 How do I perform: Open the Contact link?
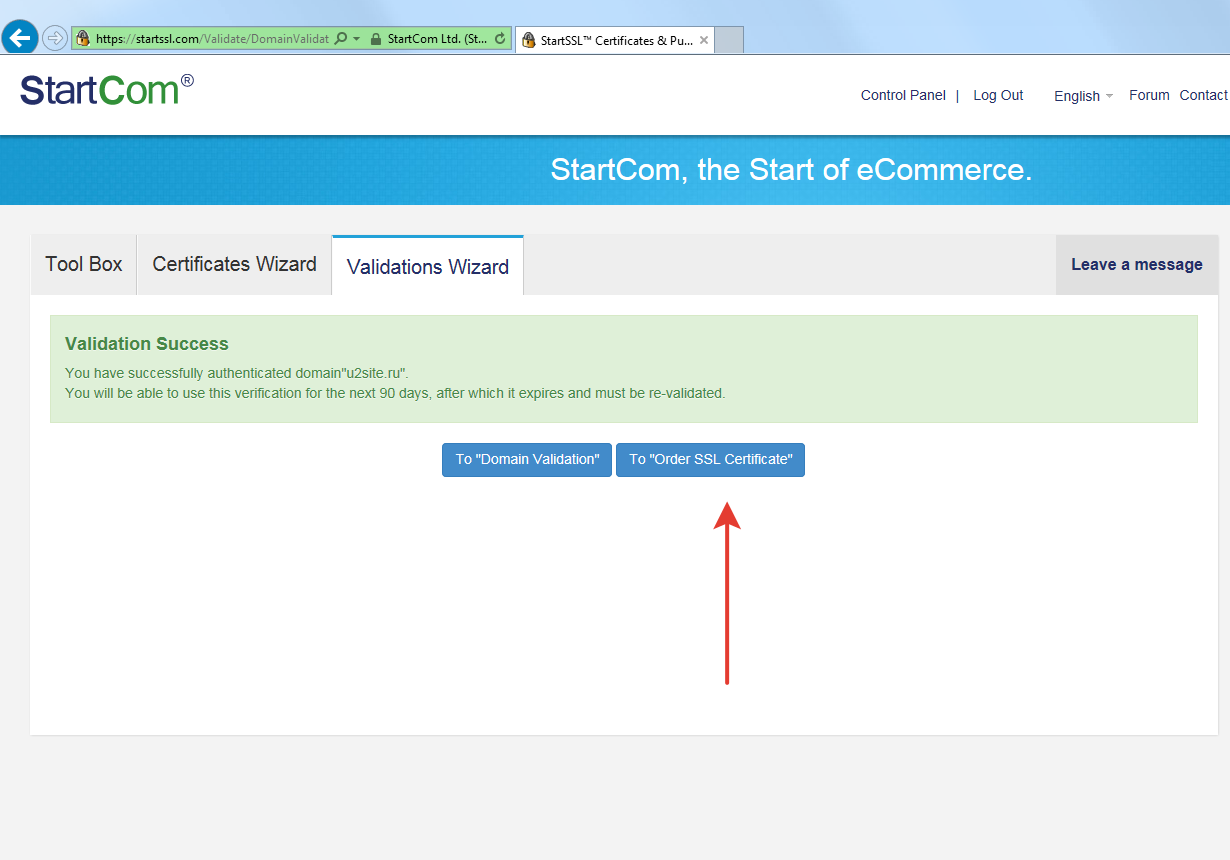pyautogui.click(x=1203, y=95)
